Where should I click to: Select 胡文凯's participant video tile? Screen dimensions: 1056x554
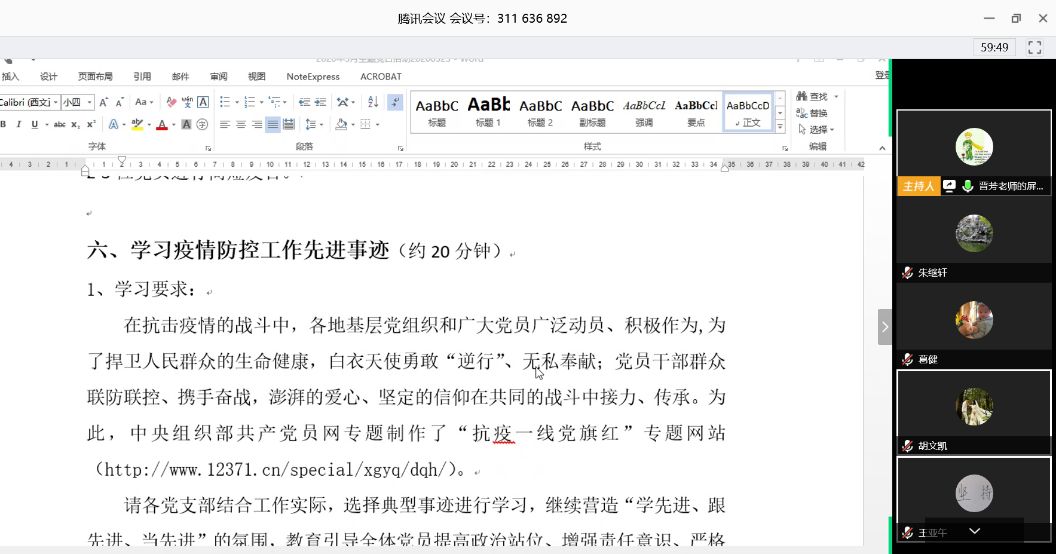[x=973, y=412]
